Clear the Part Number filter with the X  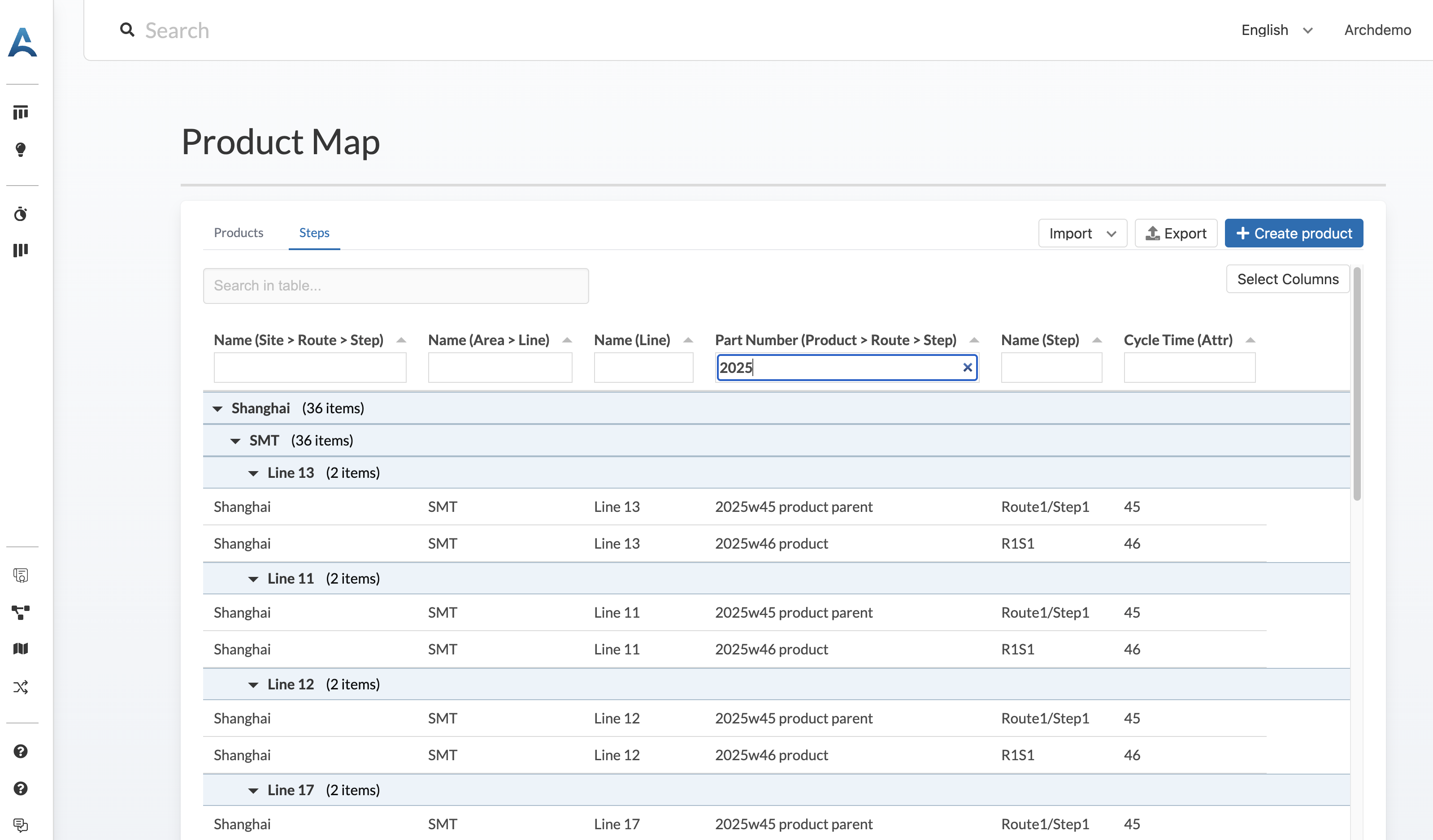967,368
